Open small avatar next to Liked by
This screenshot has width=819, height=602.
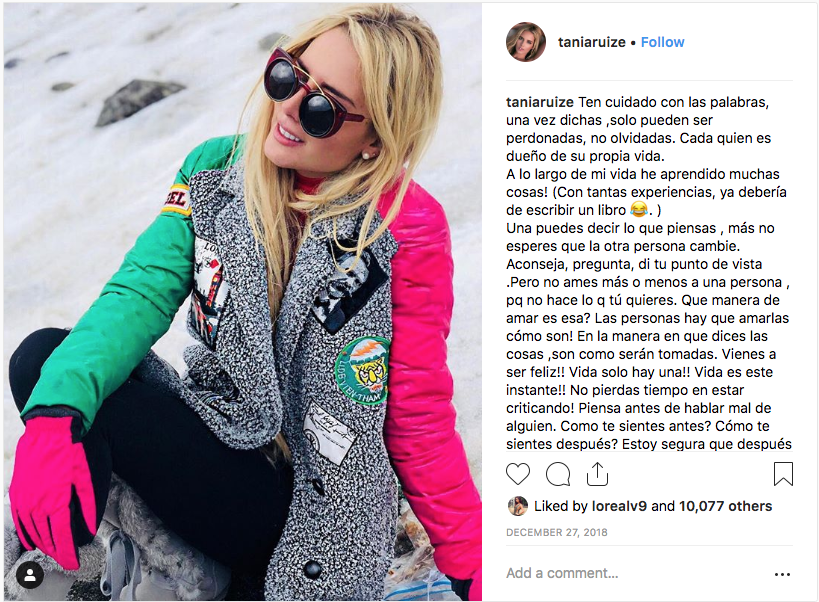tap(517, 506)
